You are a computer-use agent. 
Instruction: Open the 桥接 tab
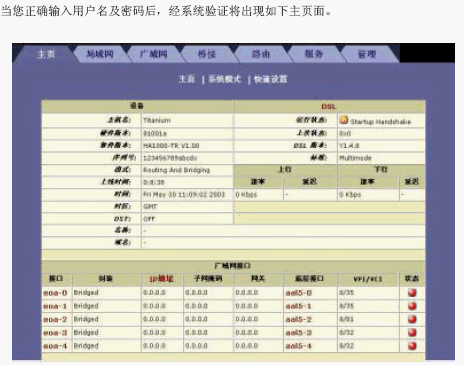[207, 54]
